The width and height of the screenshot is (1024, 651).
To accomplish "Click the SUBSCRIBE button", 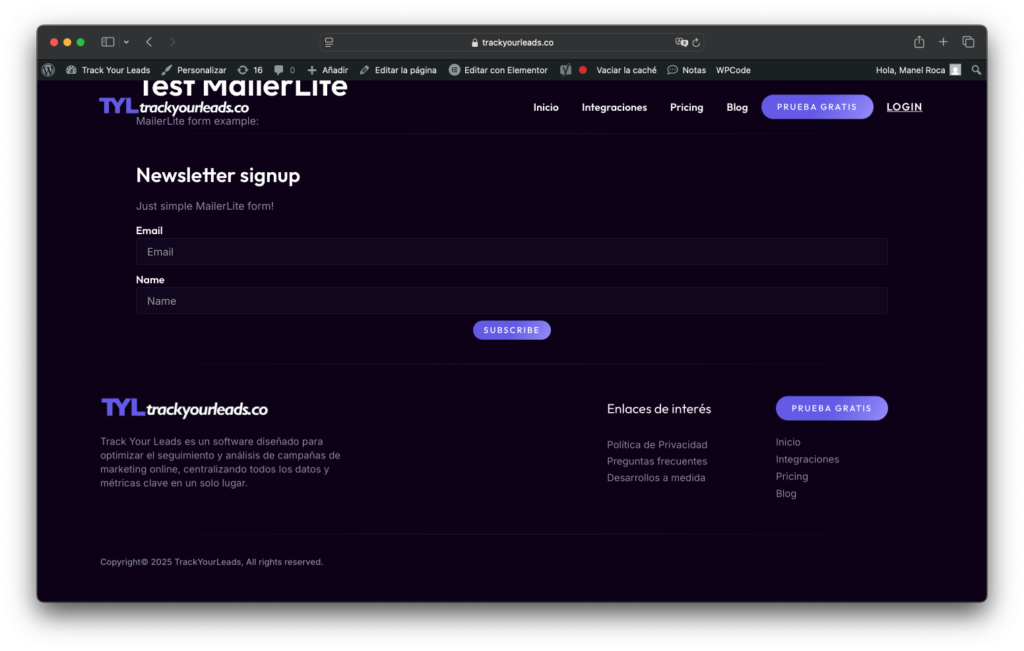I will click(512, 330).
